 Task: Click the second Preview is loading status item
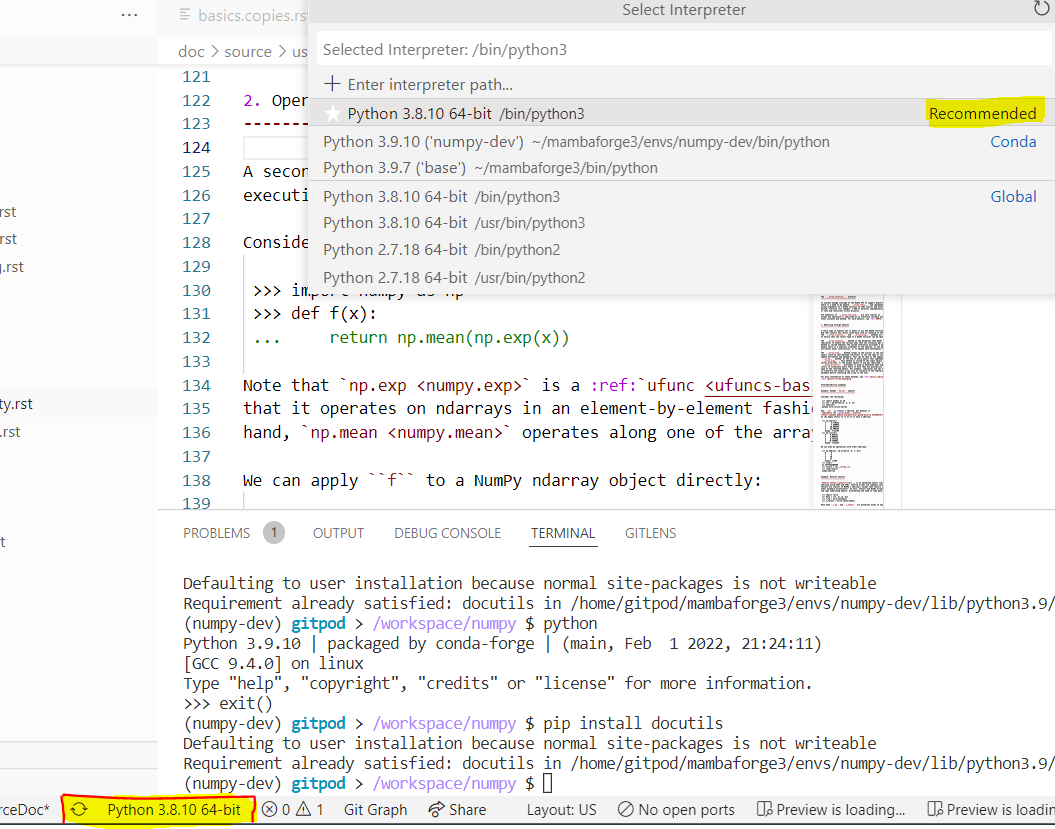[x=990, y=809]
